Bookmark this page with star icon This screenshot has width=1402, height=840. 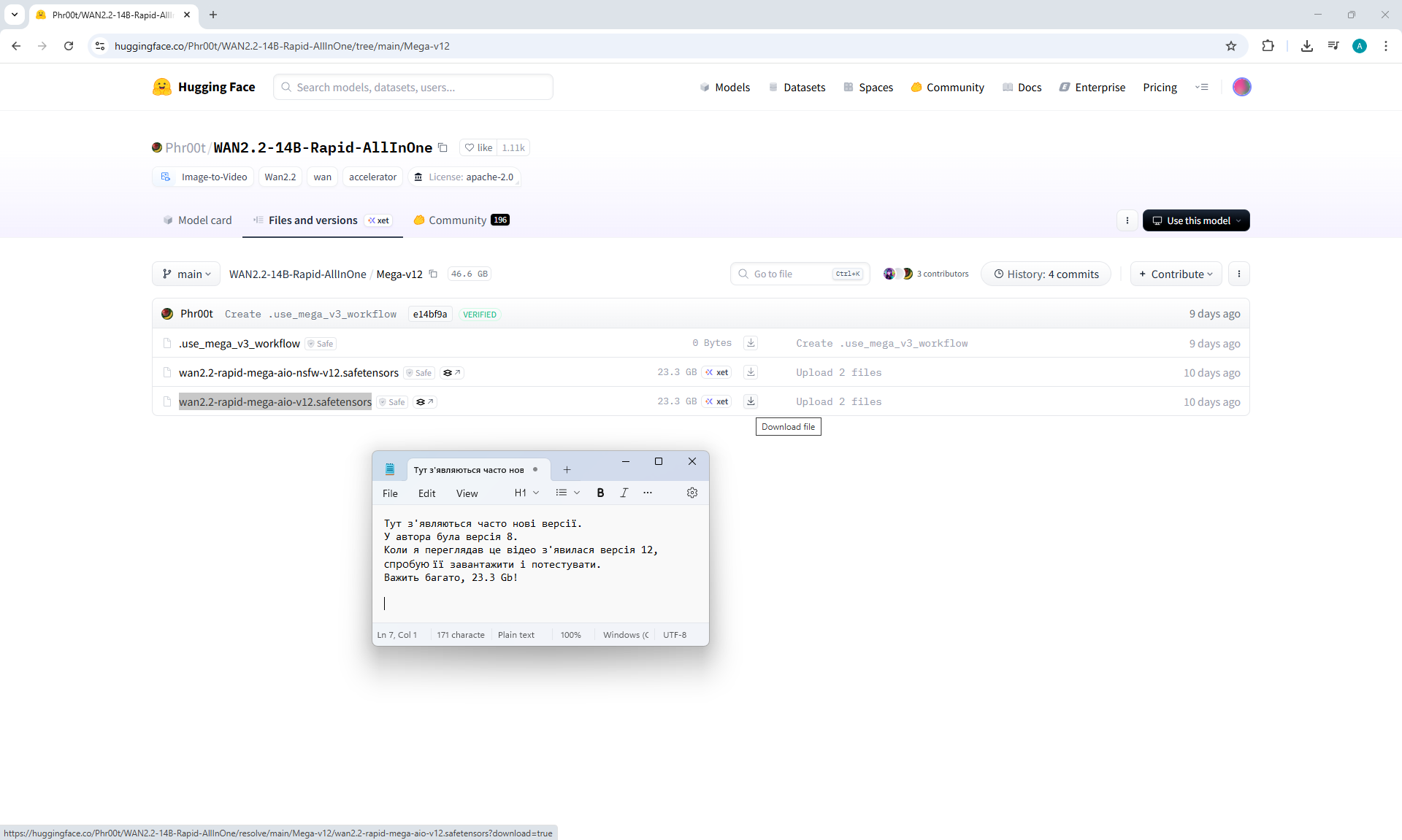[1231, 46]
